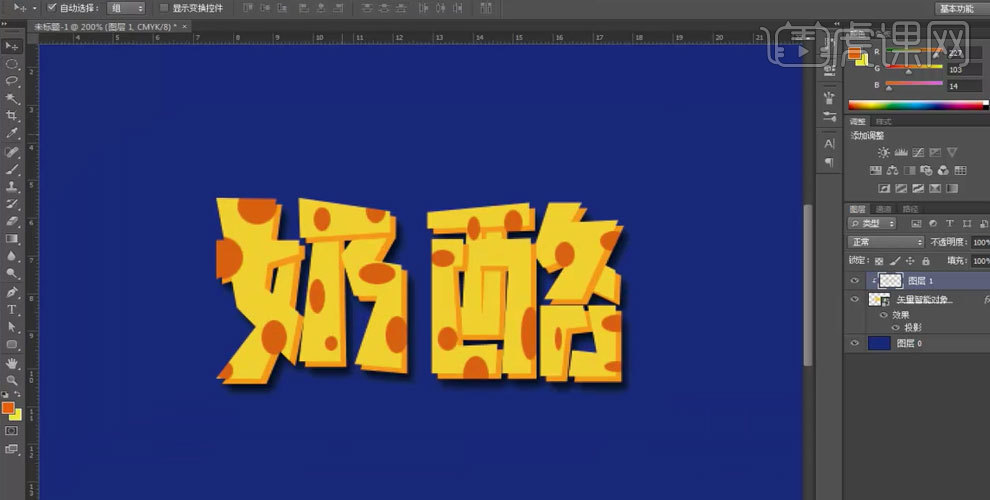
Task: Select the Hand tool
Action: (x=12, y=363)
